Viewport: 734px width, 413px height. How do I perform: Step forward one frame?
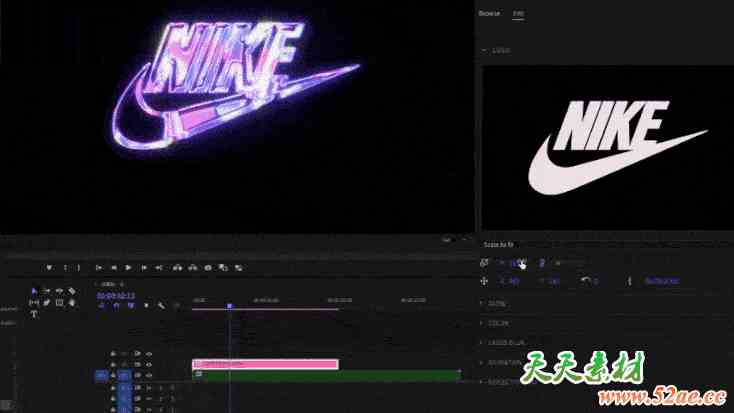click(144, 268)
